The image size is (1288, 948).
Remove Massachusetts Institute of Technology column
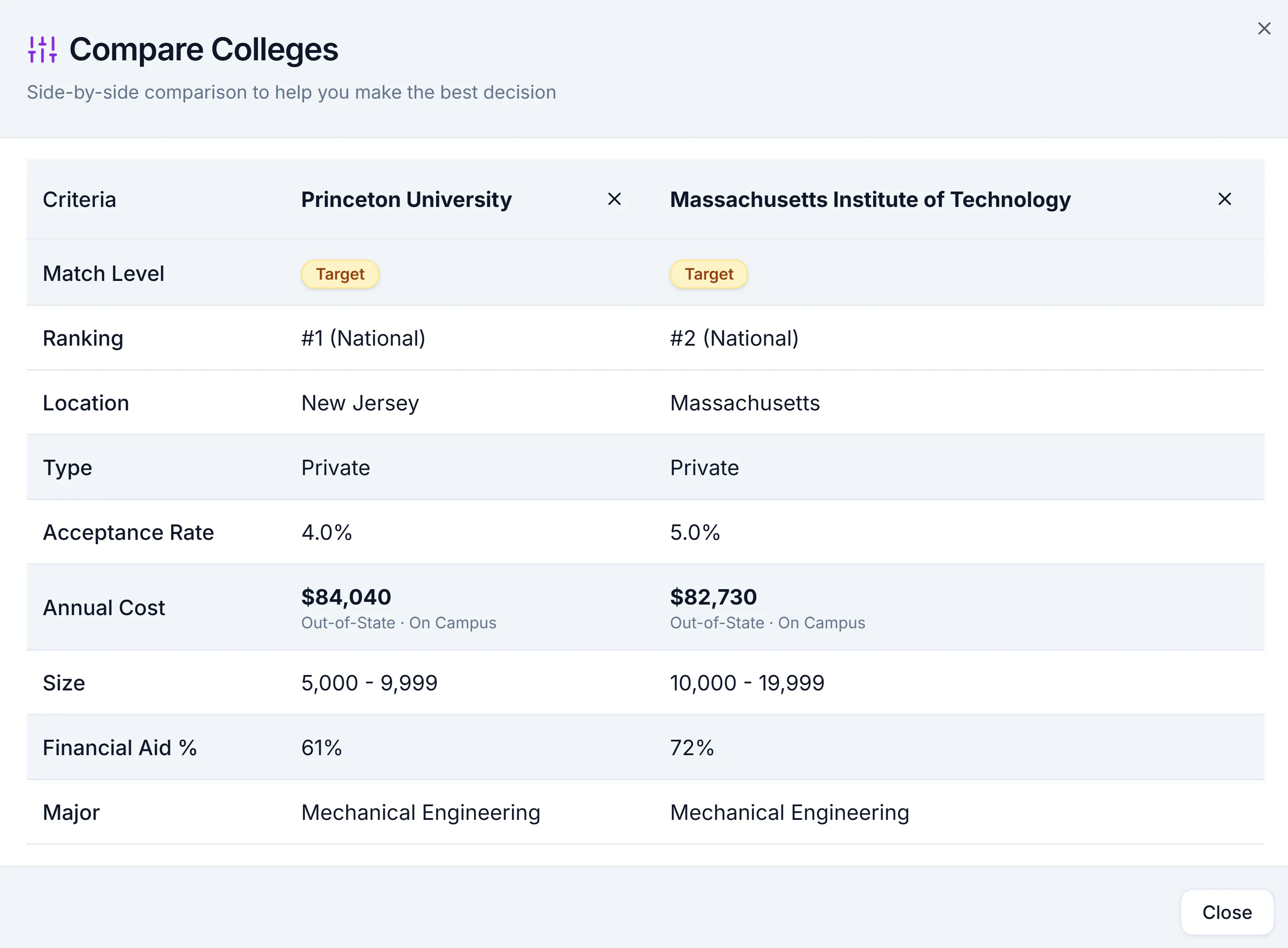[1224, 199]
